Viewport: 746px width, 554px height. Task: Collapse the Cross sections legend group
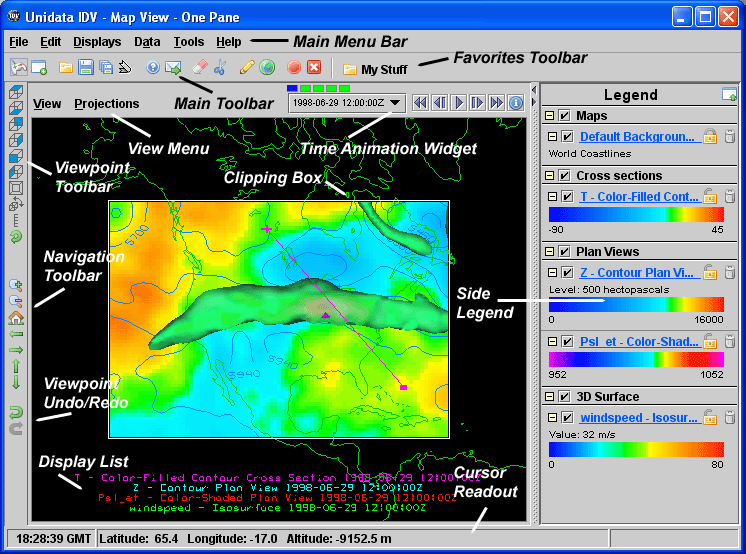(x=550, y=176)
